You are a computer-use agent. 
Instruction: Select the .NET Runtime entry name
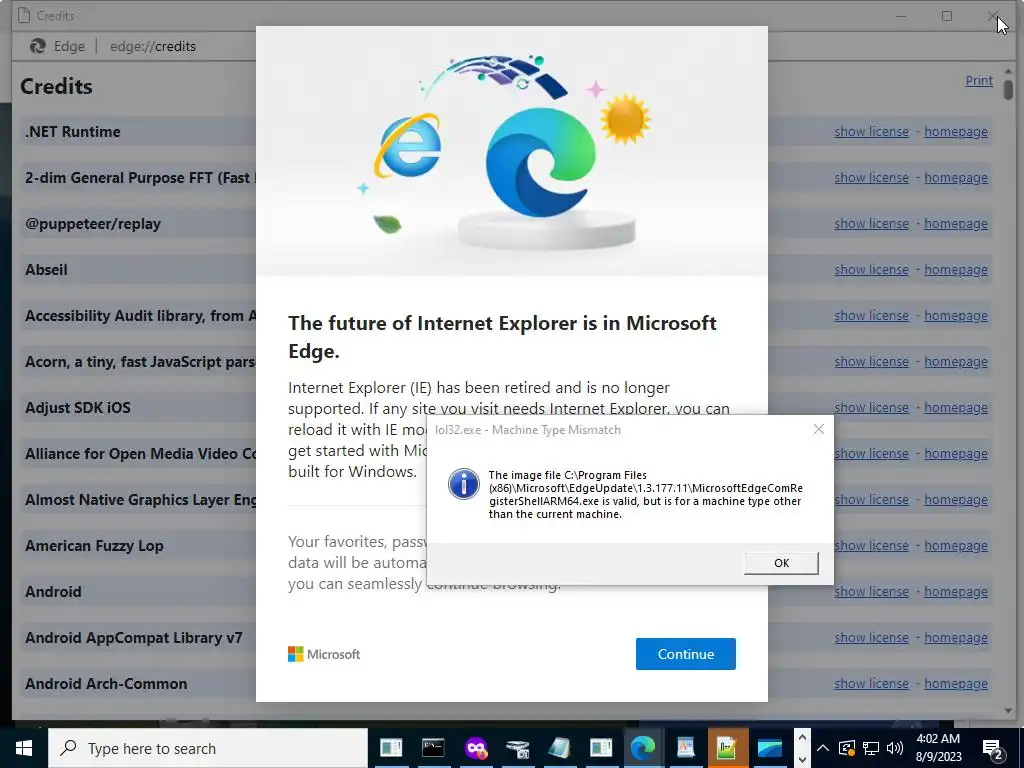(72, 131)
